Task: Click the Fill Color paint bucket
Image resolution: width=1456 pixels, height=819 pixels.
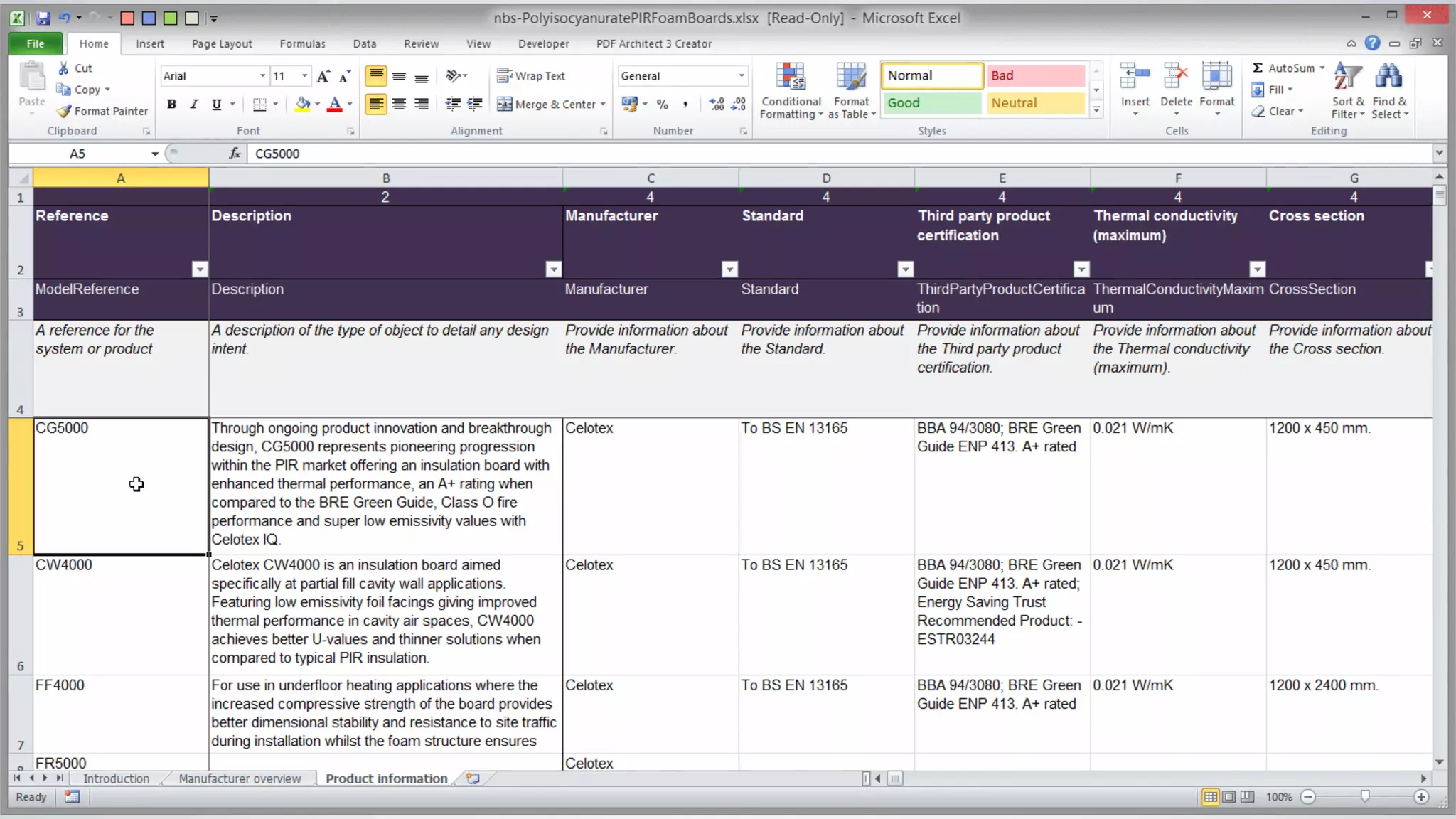Action: click(303, 105)
